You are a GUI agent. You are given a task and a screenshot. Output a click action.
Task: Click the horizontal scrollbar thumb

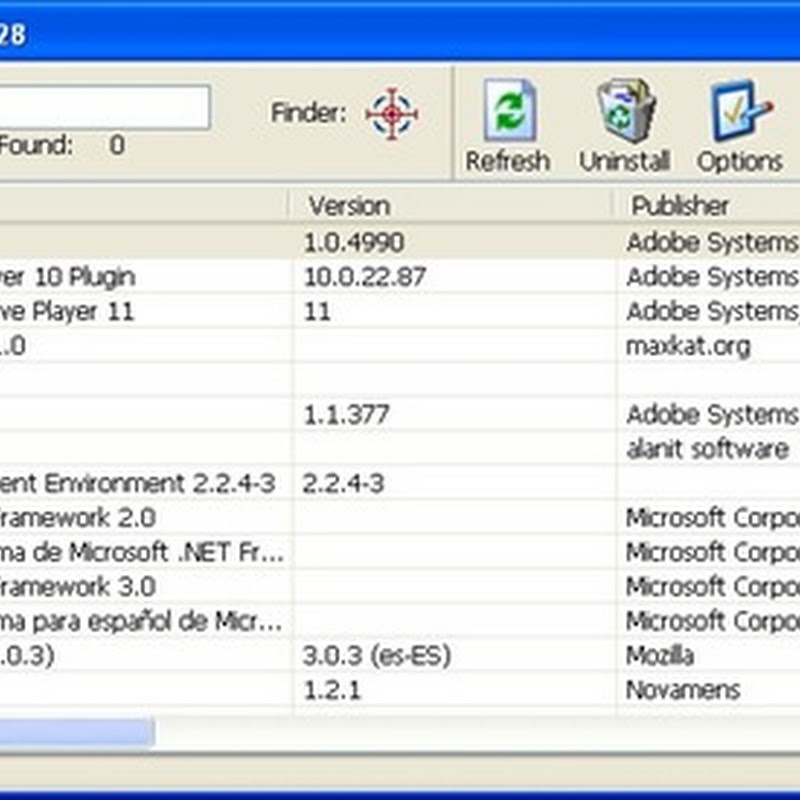[77, 733]
